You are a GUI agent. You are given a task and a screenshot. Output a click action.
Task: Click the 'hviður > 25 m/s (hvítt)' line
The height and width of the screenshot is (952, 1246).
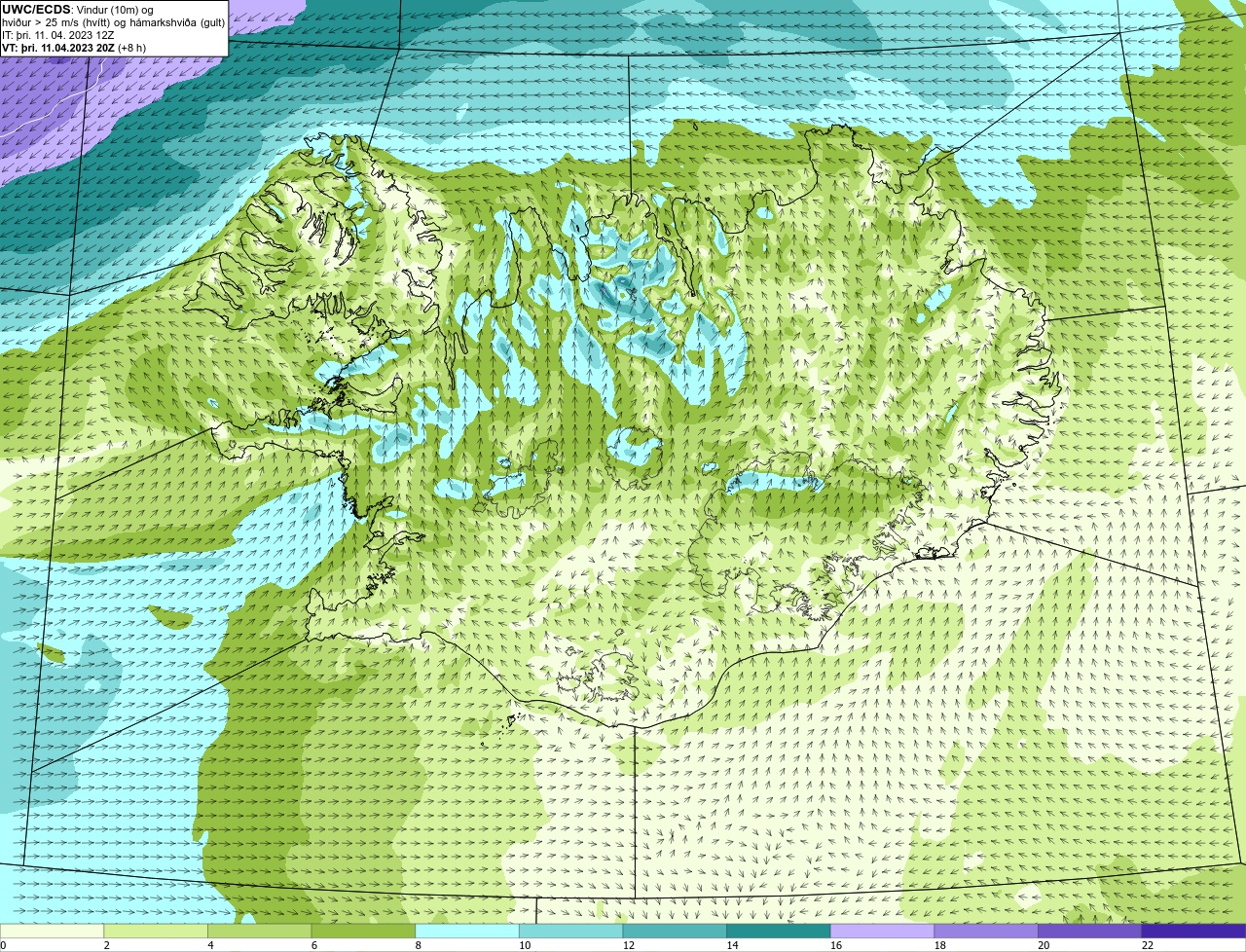pos(57,22)
